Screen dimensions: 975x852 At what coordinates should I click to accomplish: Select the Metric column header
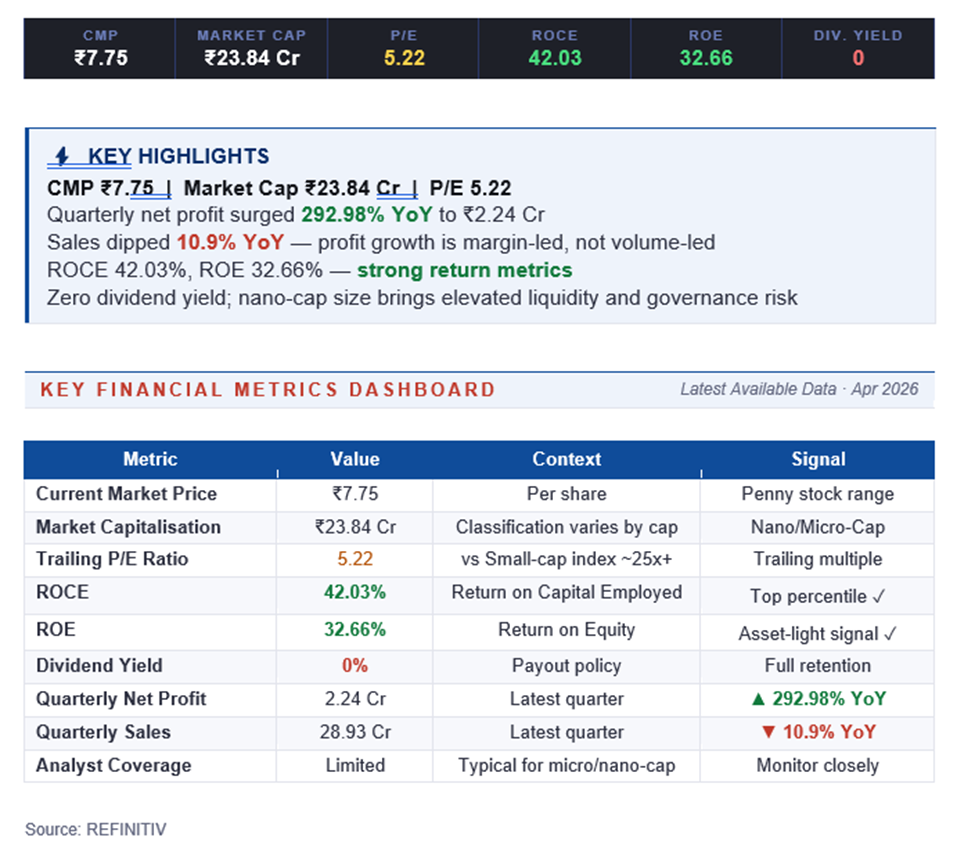tap(150, 460)
